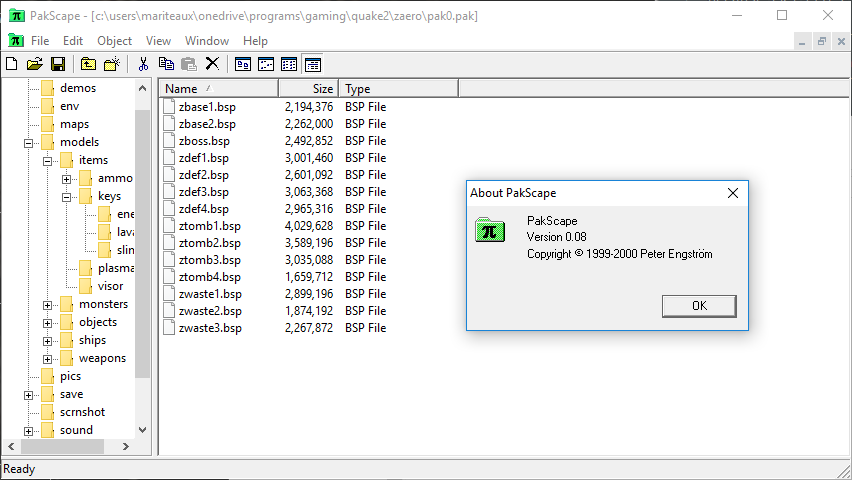Click the tree vertical scrollbar down arrow
The image size is (852, 480).
142,429
